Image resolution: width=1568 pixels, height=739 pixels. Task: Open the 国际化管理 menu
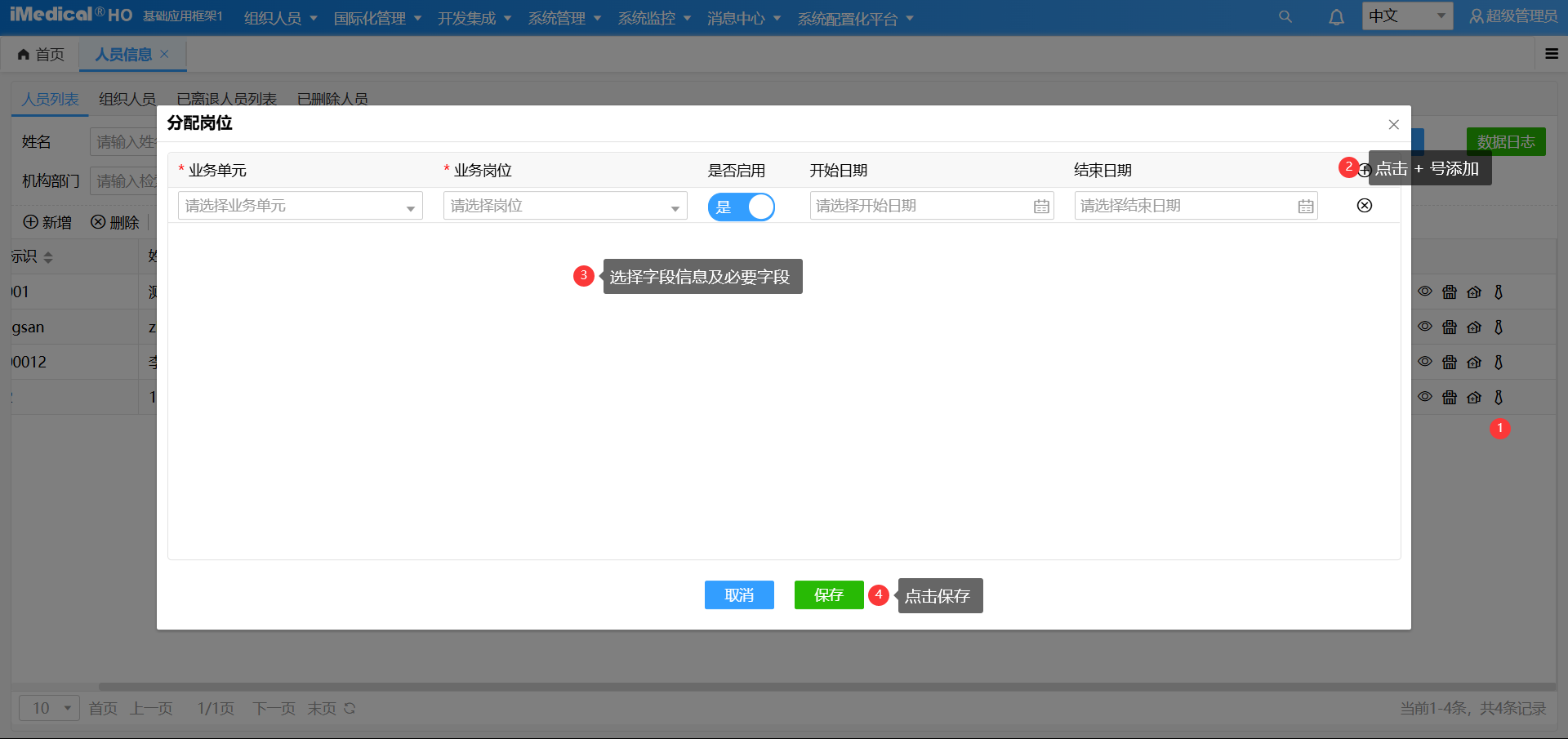point(377,18)
